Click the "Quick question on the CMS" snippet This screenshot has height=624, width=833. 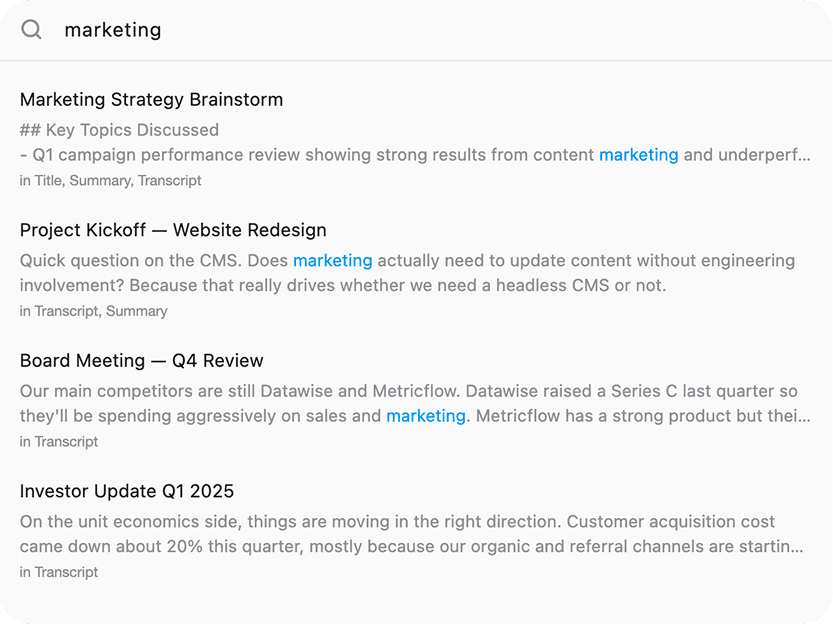click(150, 261)
